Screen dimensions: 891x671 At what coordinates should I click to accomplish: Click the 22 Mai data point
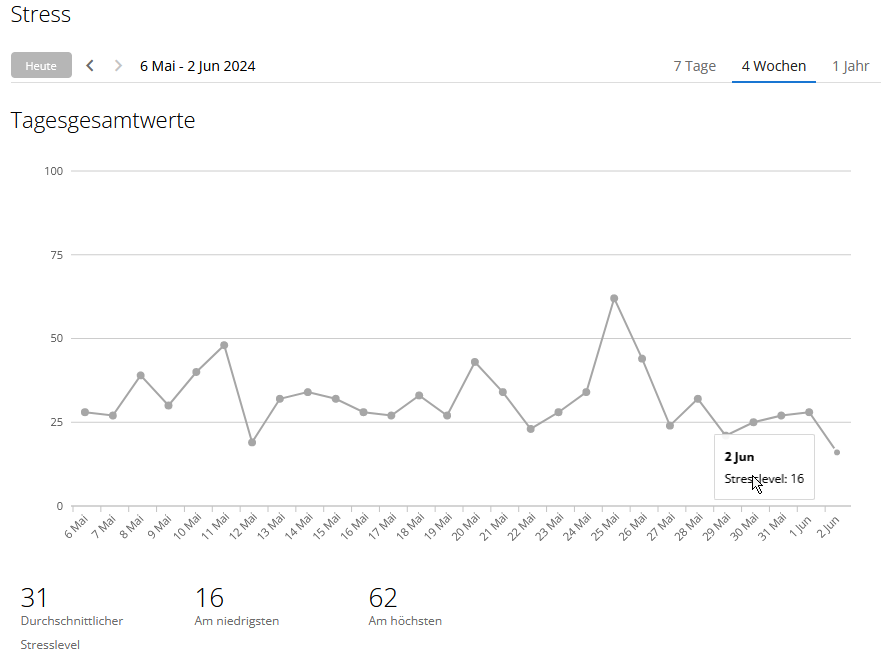(530, 429)
